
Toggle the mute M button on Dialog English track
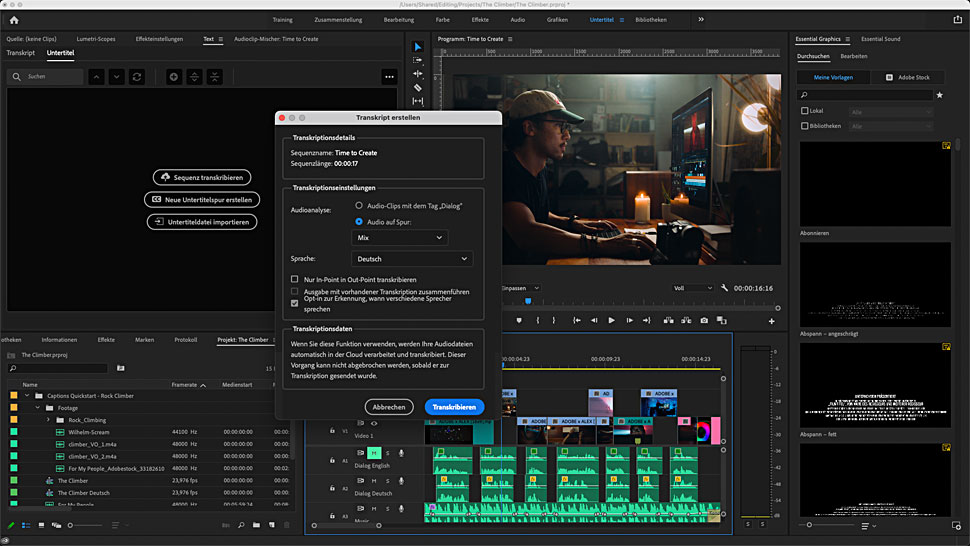click(x=374, y=453)
